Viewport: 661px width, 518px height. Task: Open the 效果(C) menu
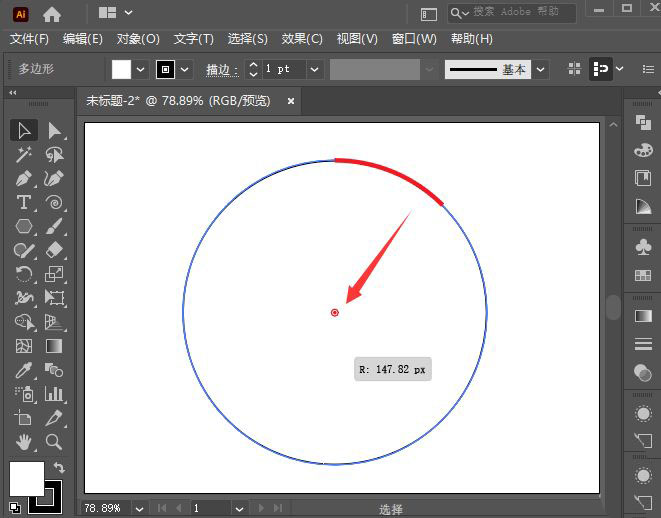pos(302,39)
